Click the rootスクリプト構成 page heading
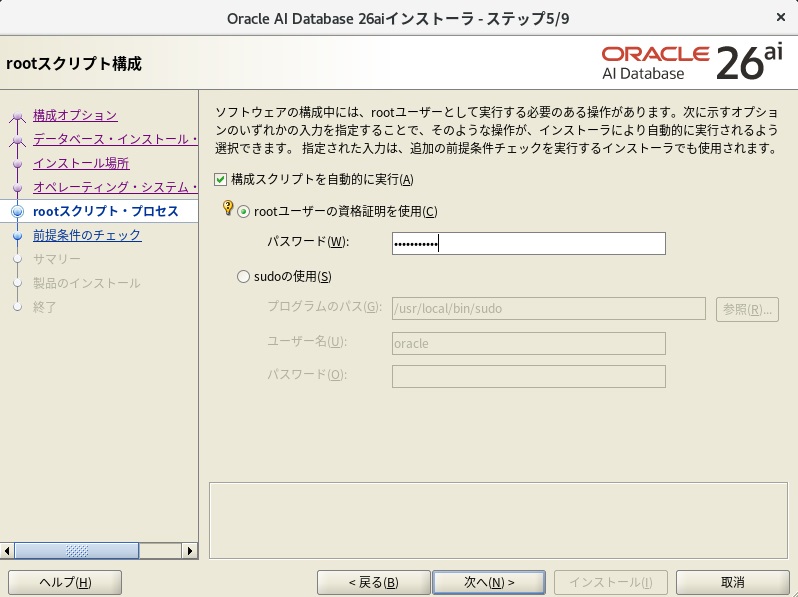Screen dimensions: 798x597 pyautogui.click(x=74, y=64)
